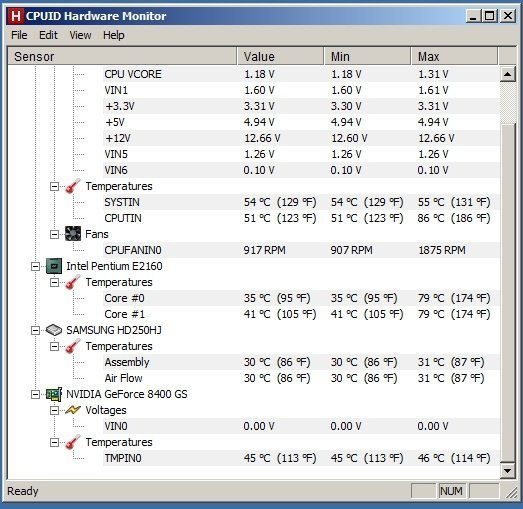The width and height of the screenshot is (523, 509).
Task: Select the Air Flow temperature row
Action: [301, 378]
